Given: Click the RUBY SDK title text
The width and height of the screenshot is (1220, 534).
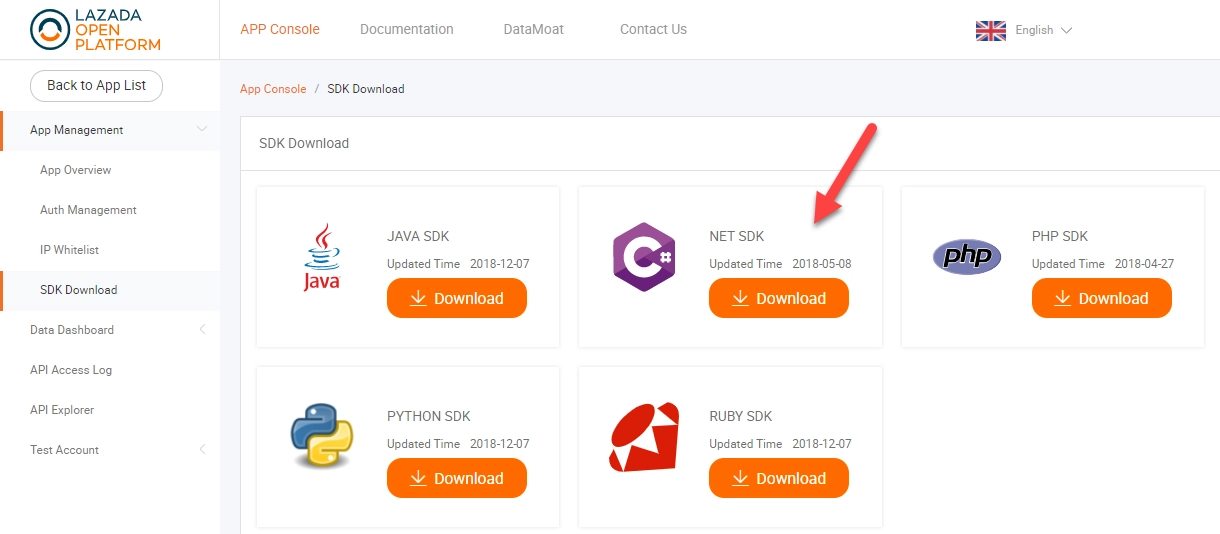Looking at the screenshot, I should coord(741,416).
